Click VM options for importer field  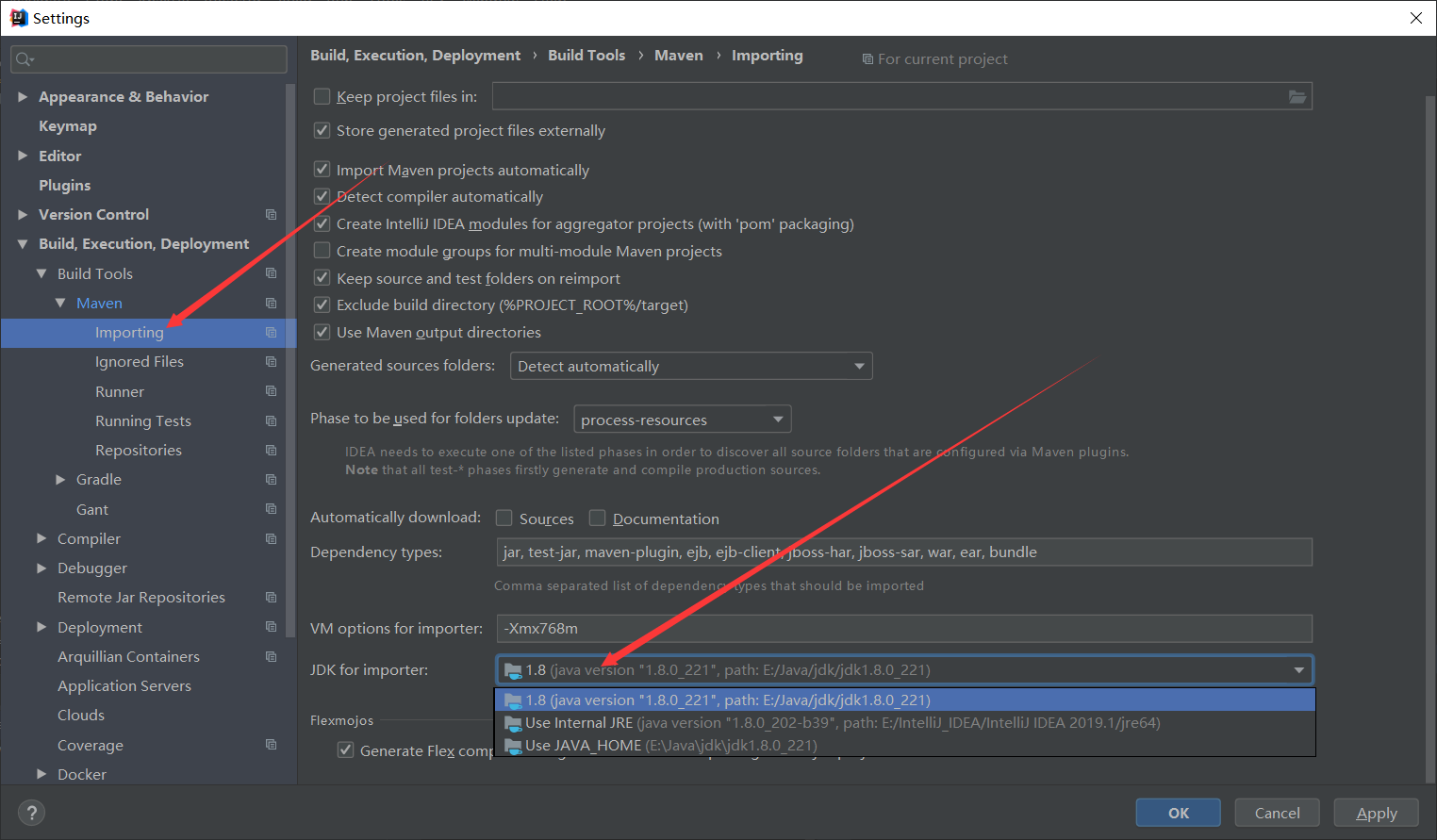[904, 629]
